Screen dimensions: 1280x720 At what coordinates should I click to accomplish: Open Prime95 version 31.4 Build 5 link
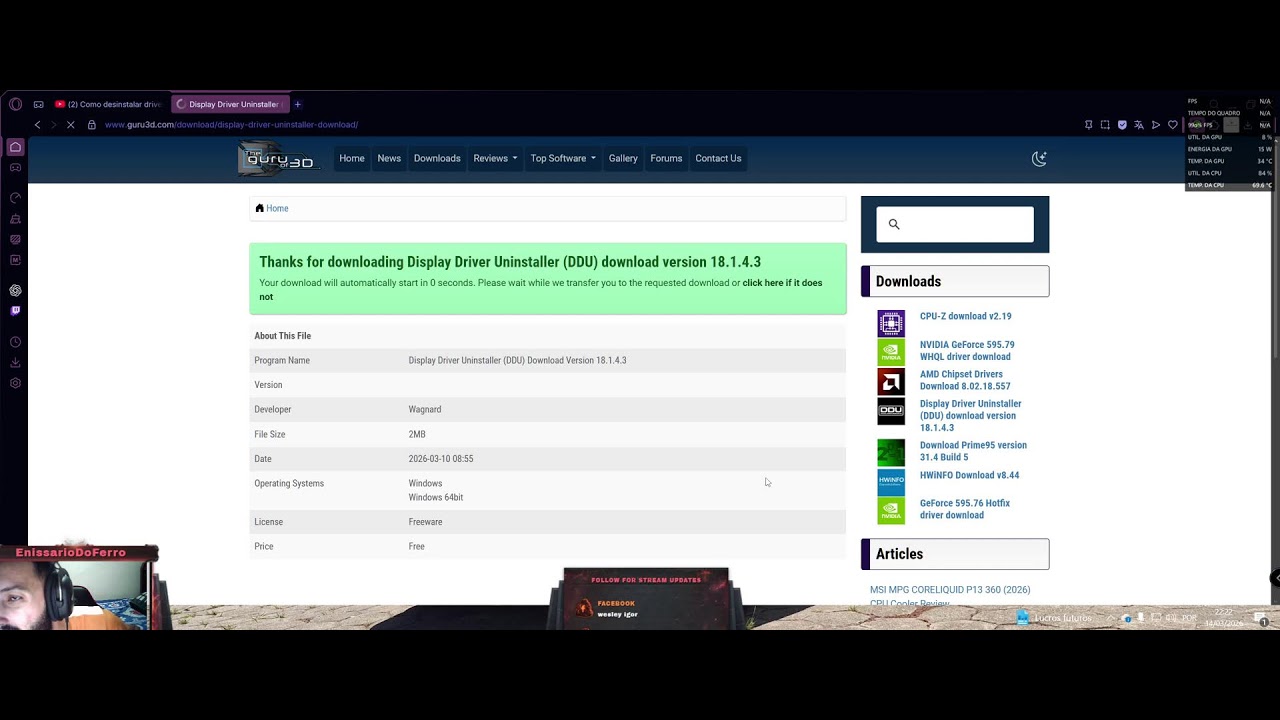click(x=973, y=451)
